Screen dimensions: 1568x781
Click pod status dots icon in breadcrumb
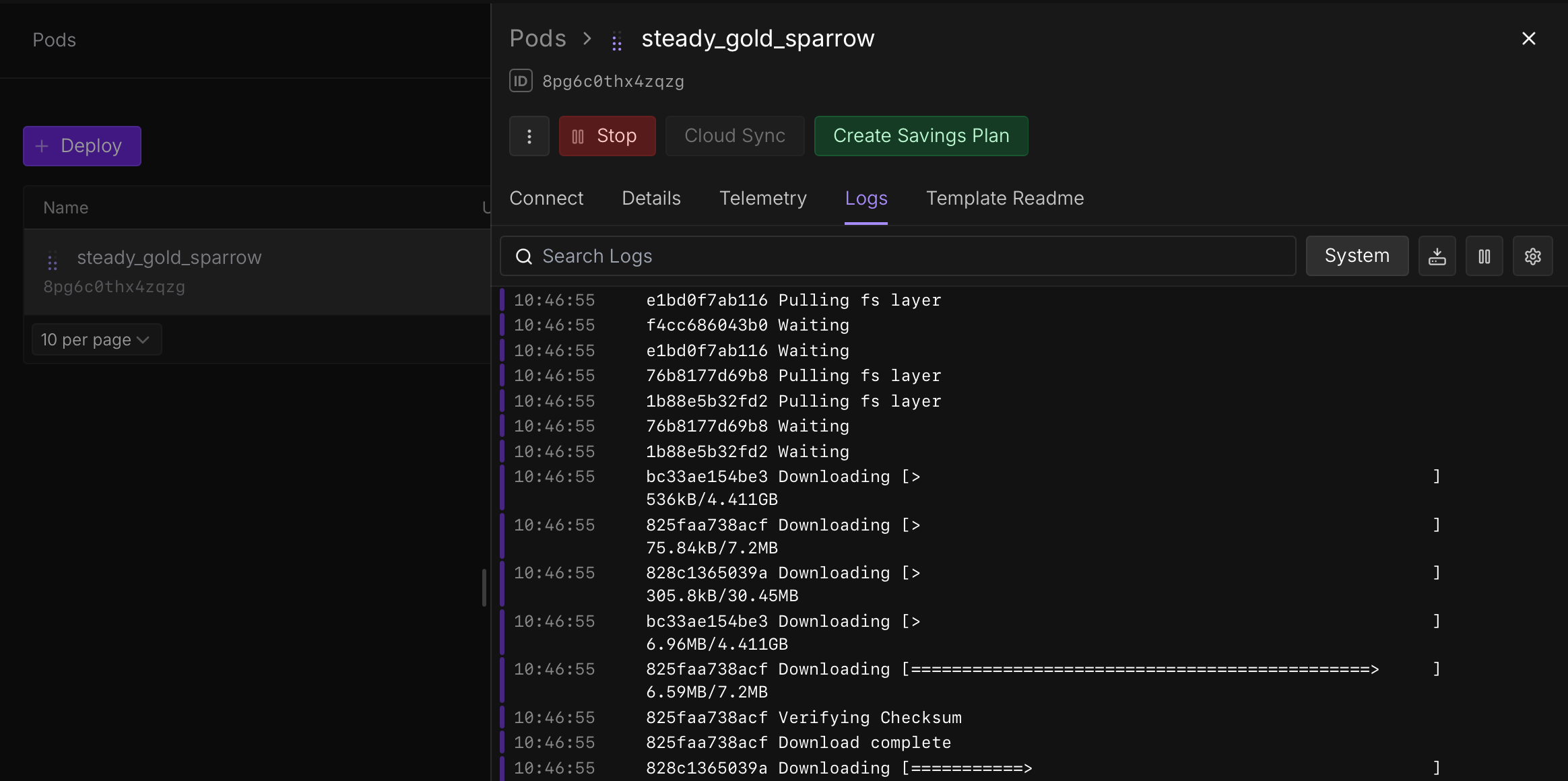[x=616, y=41]
